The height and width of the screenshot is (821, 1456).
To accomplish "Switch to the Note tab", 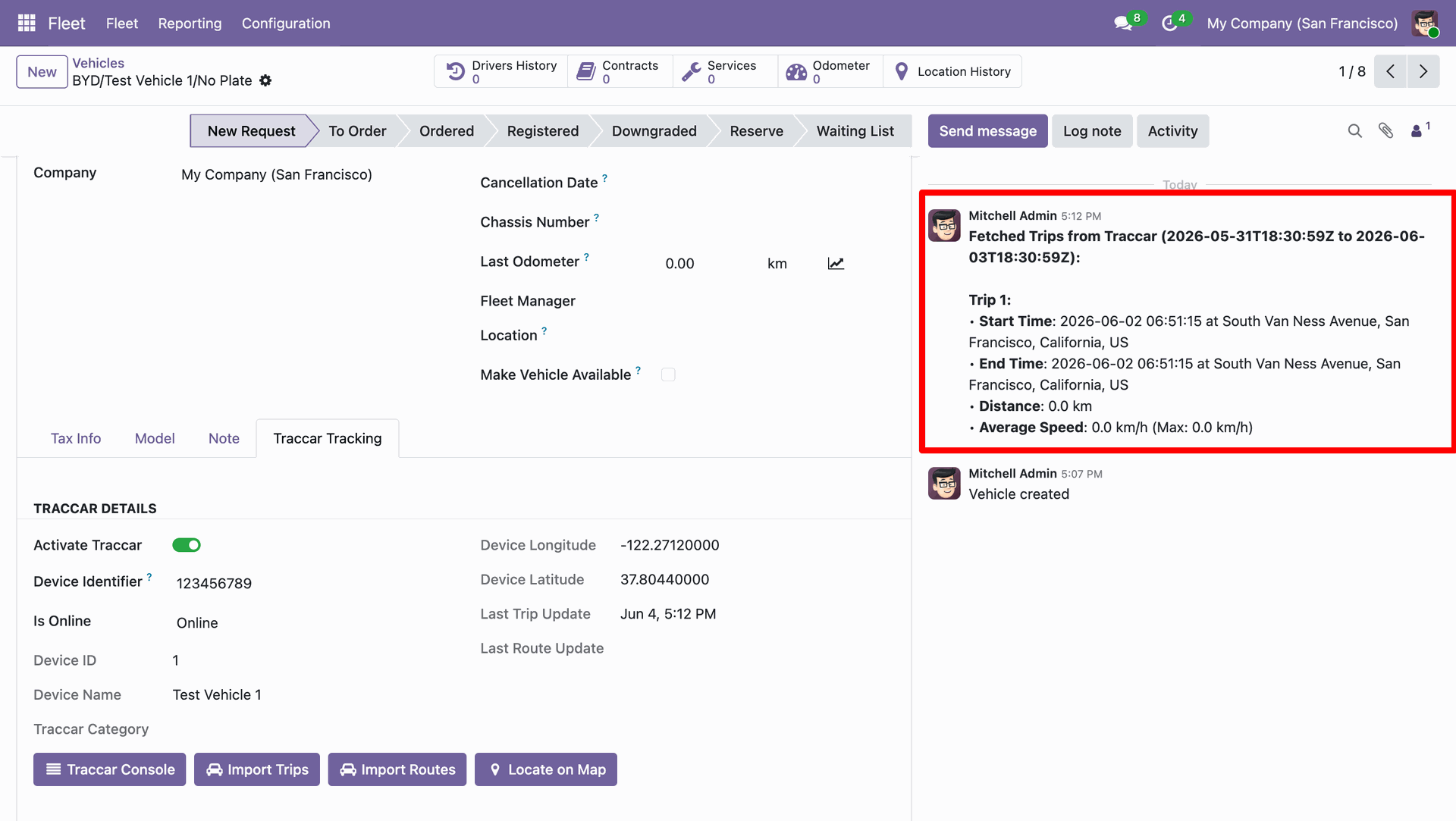I will coord(224,438).
